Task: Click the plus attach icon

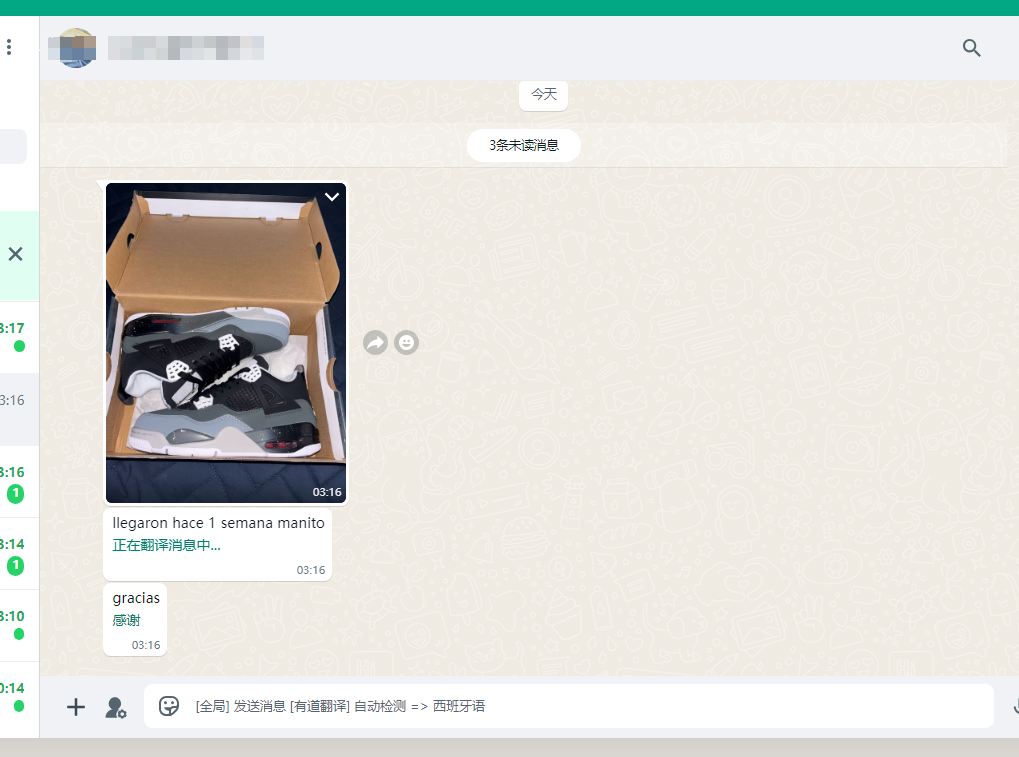Action: point(76,707)
